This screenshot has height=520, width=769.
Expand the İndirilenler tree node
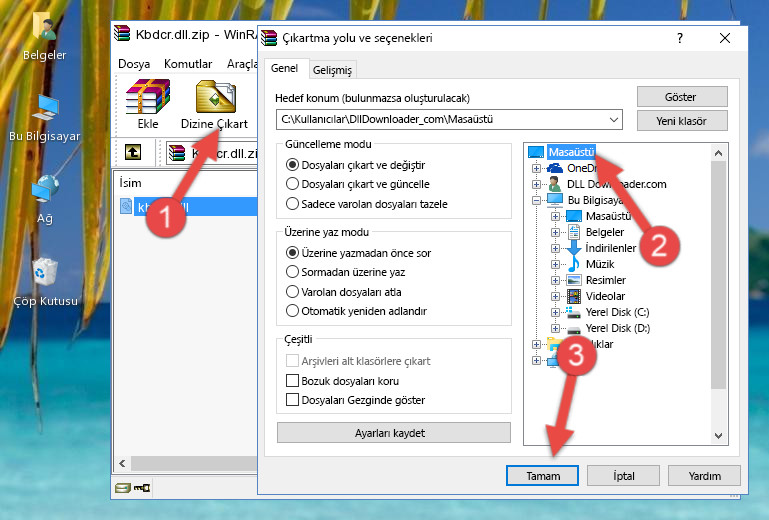[x=555, y=248]
